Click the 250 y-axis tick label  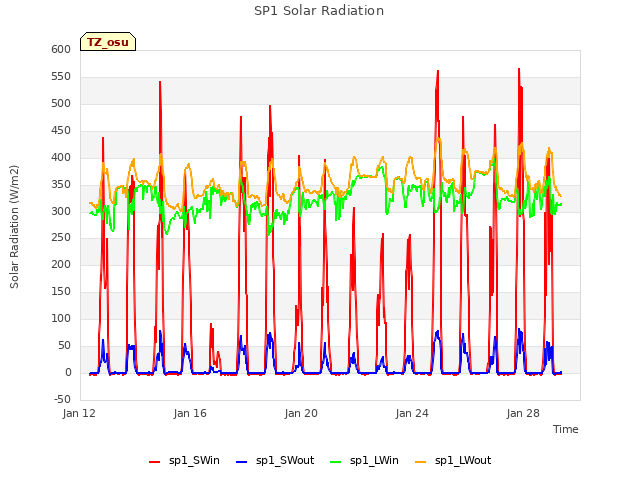point(61,238)
